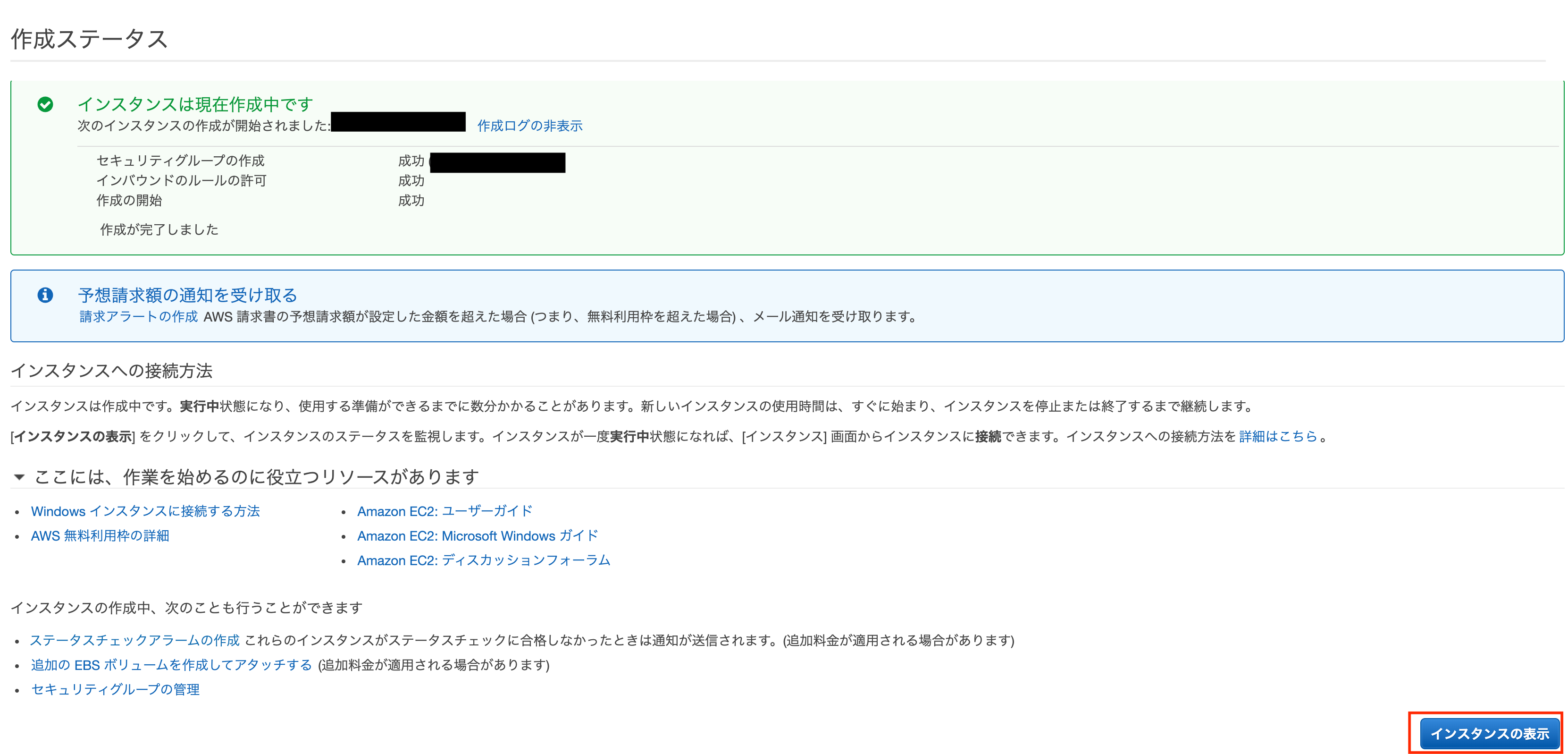Click 追加の EBS ボリュームを作成してアタッチする link

pos(171,665)
